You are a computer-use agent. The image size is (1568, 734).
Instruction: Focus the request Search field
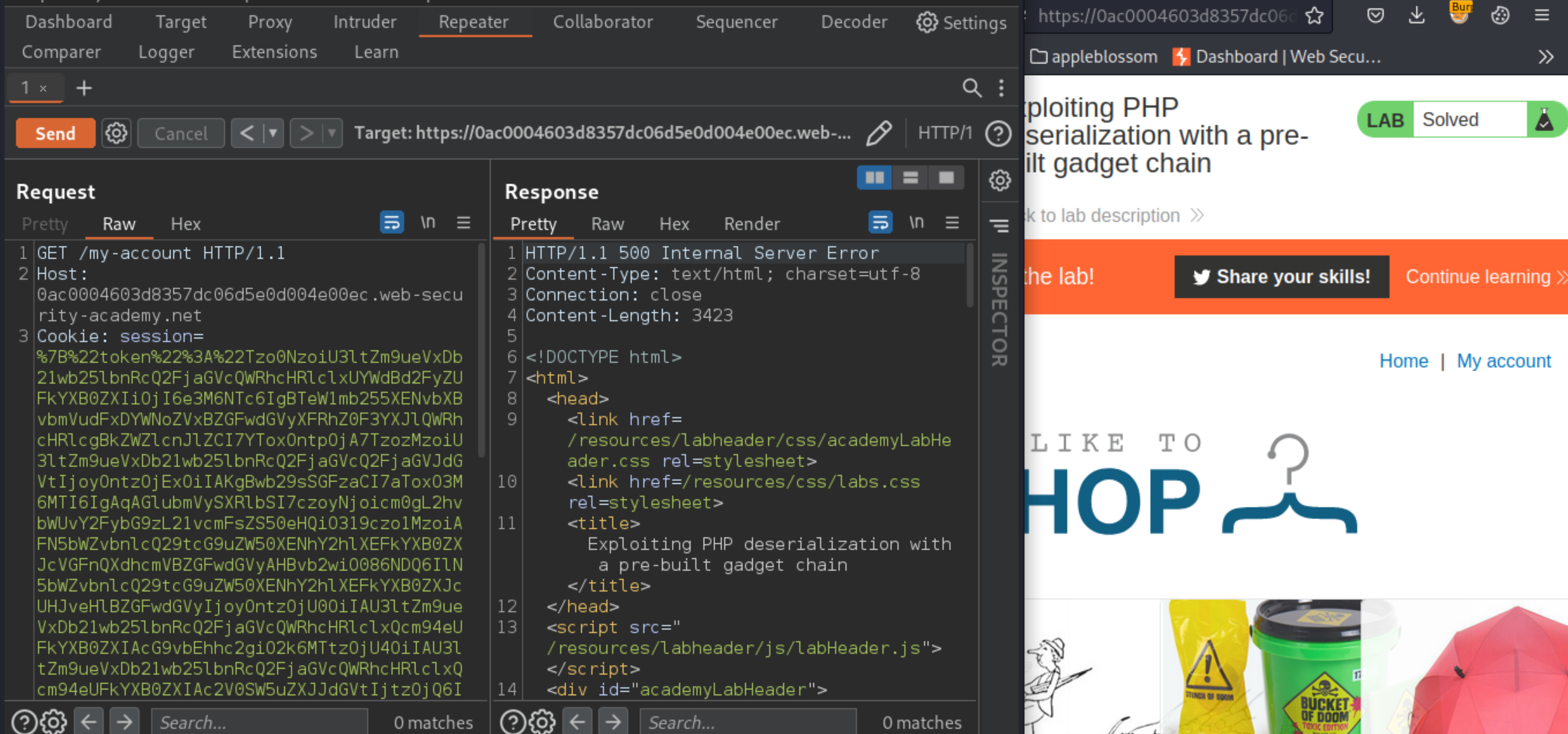[260, 722]
